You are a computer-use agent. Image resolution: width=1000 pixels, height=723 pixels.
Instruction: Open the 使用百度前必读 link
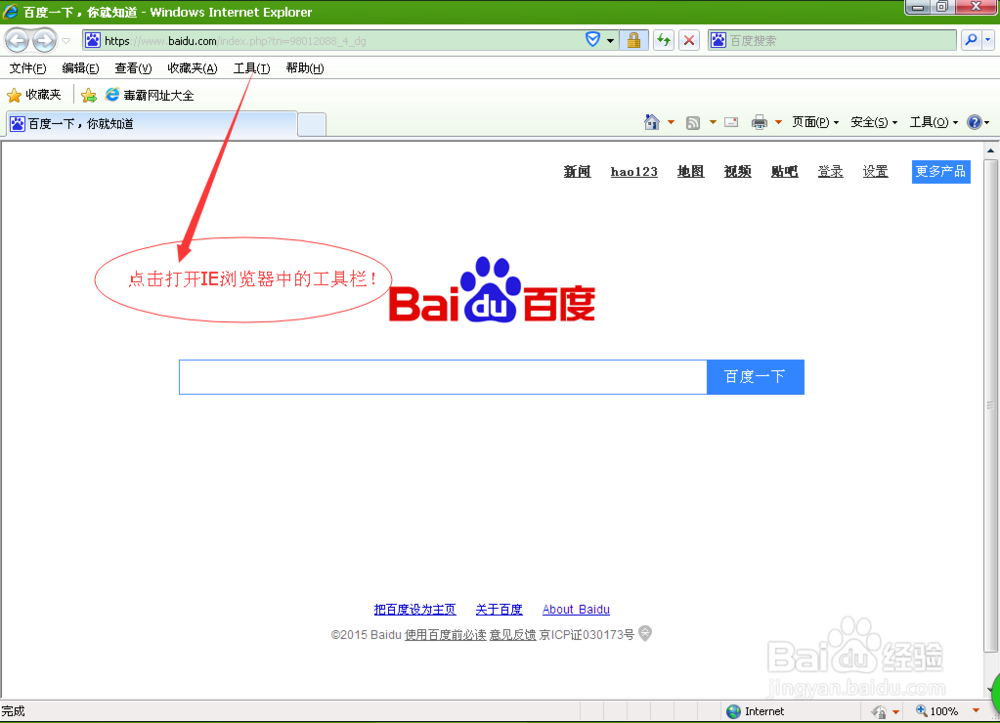click(445, 635)
